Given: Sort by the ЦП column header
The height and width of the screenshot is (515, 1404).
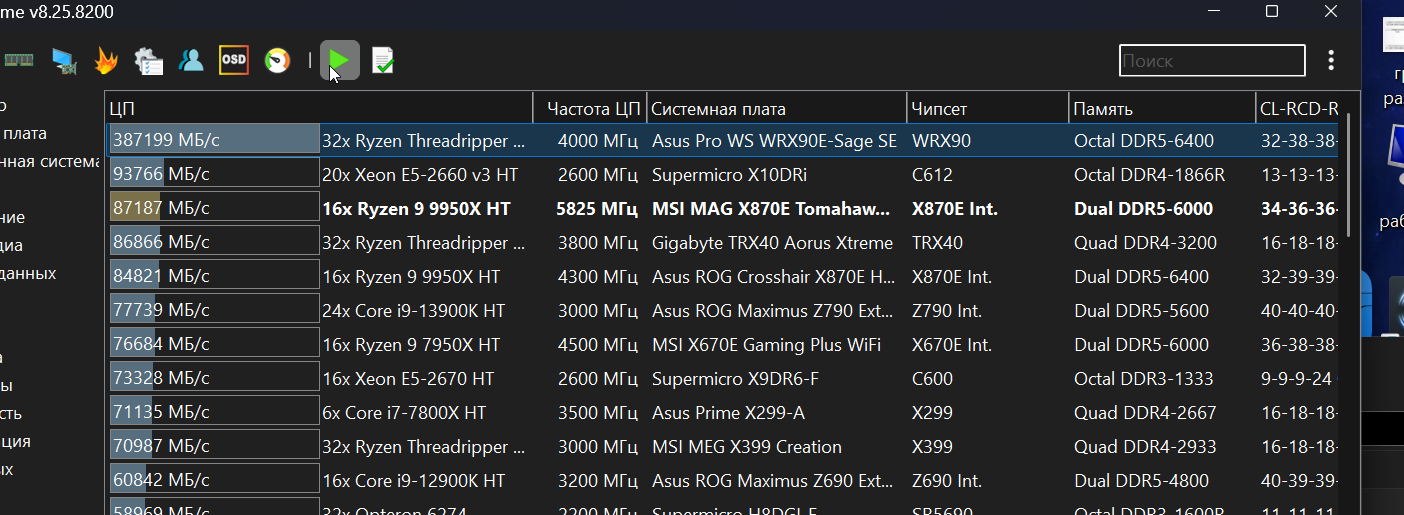Looking at the screenshot, I should pyautogui.click(x=320, y=109).
